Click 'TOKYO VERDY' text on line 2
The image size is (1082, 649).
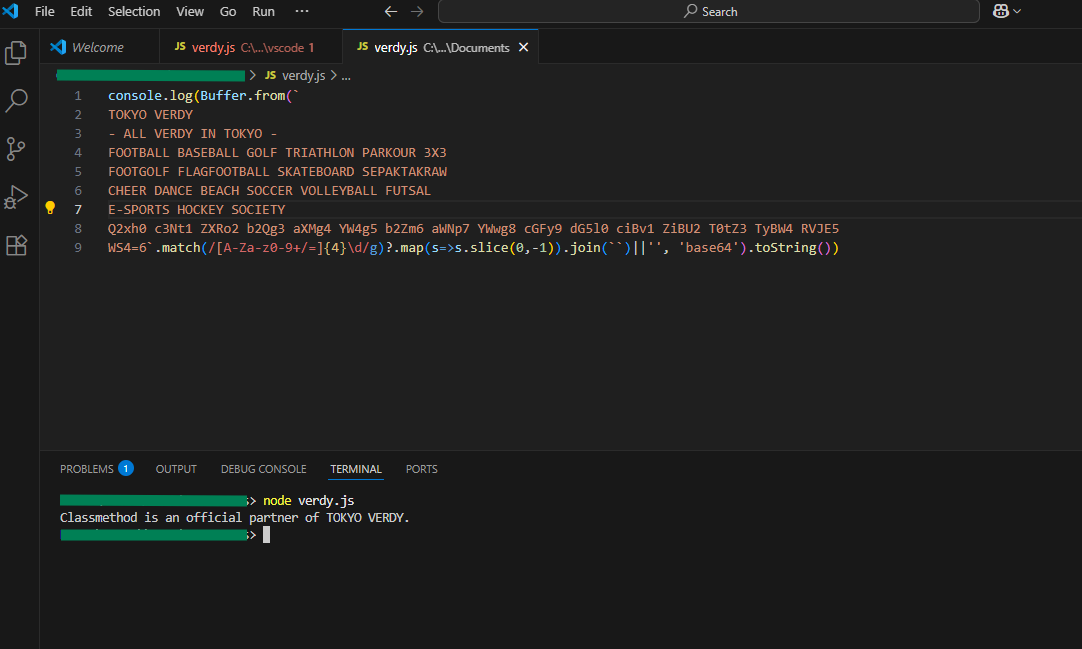[x=150, y=114]
